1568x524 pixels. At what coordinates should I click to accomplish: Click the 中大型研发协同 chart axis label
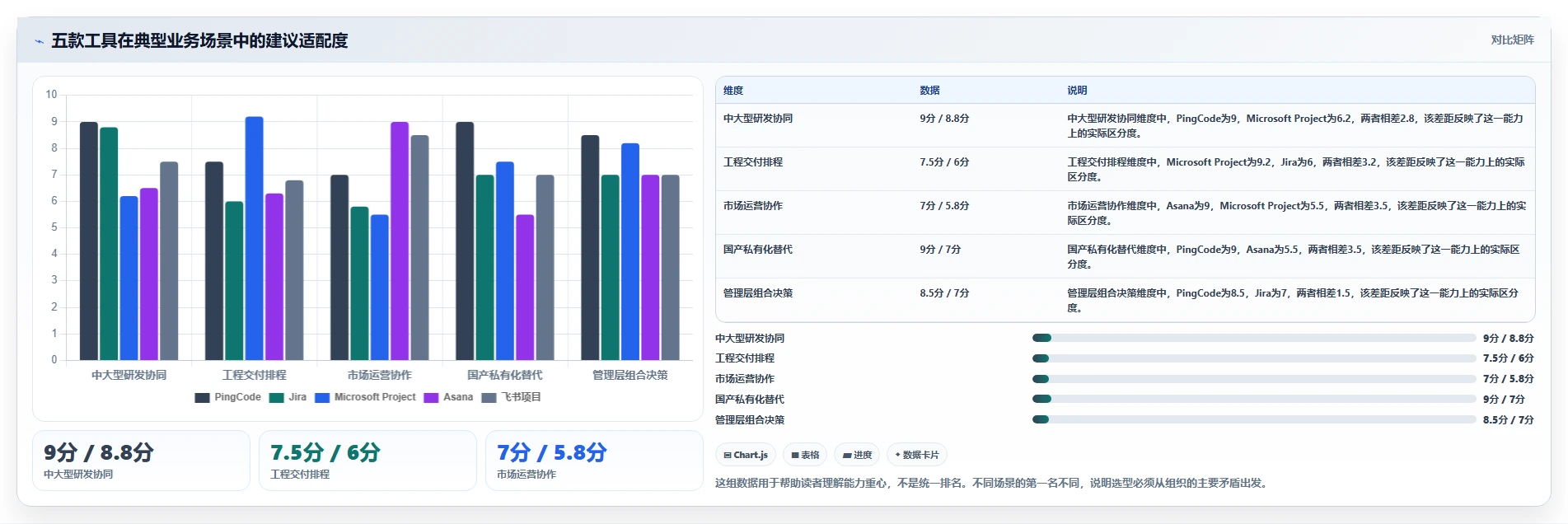(129, 375)
